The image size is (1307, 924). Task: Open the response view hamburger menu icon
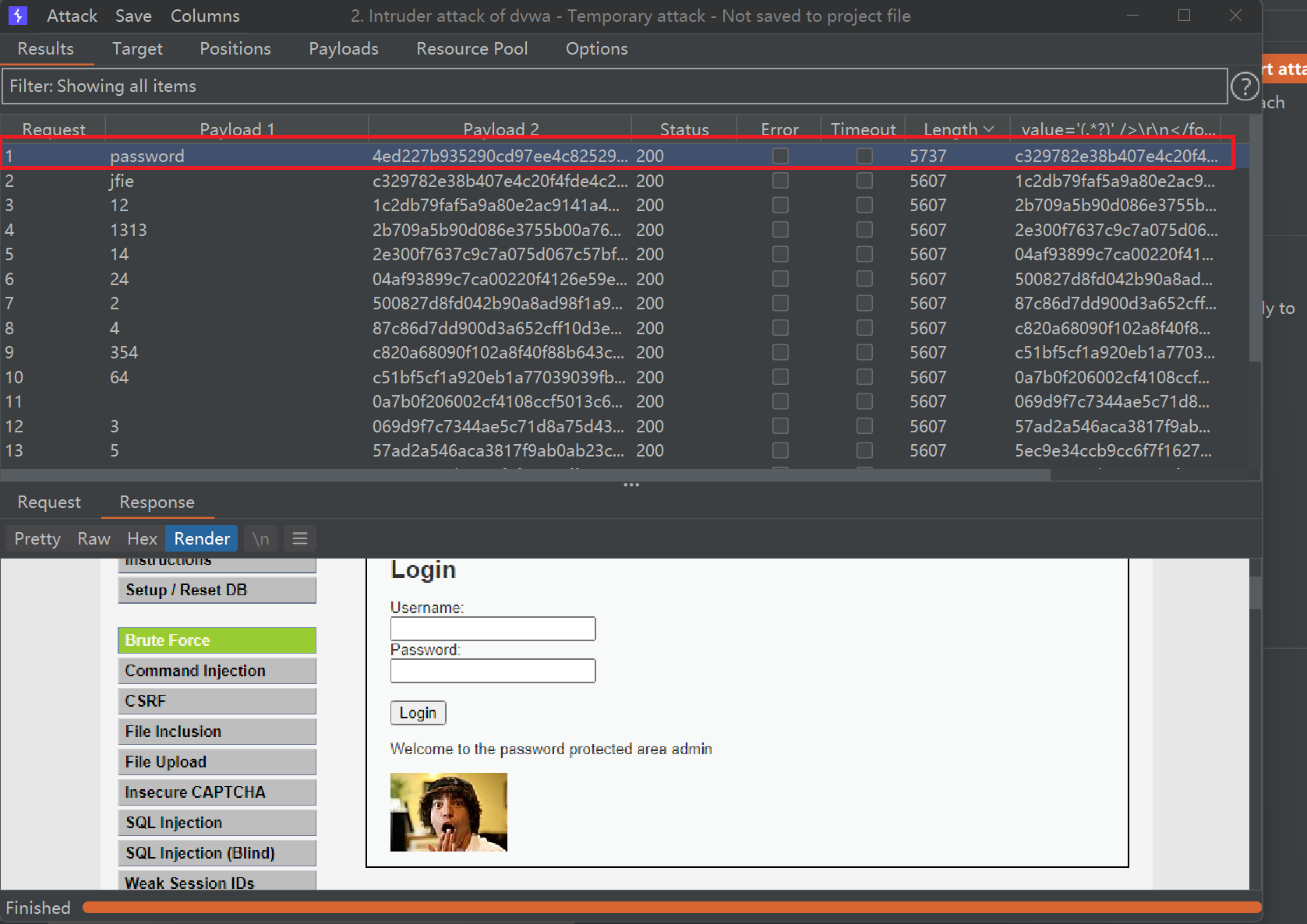click(x=300, y=538)
